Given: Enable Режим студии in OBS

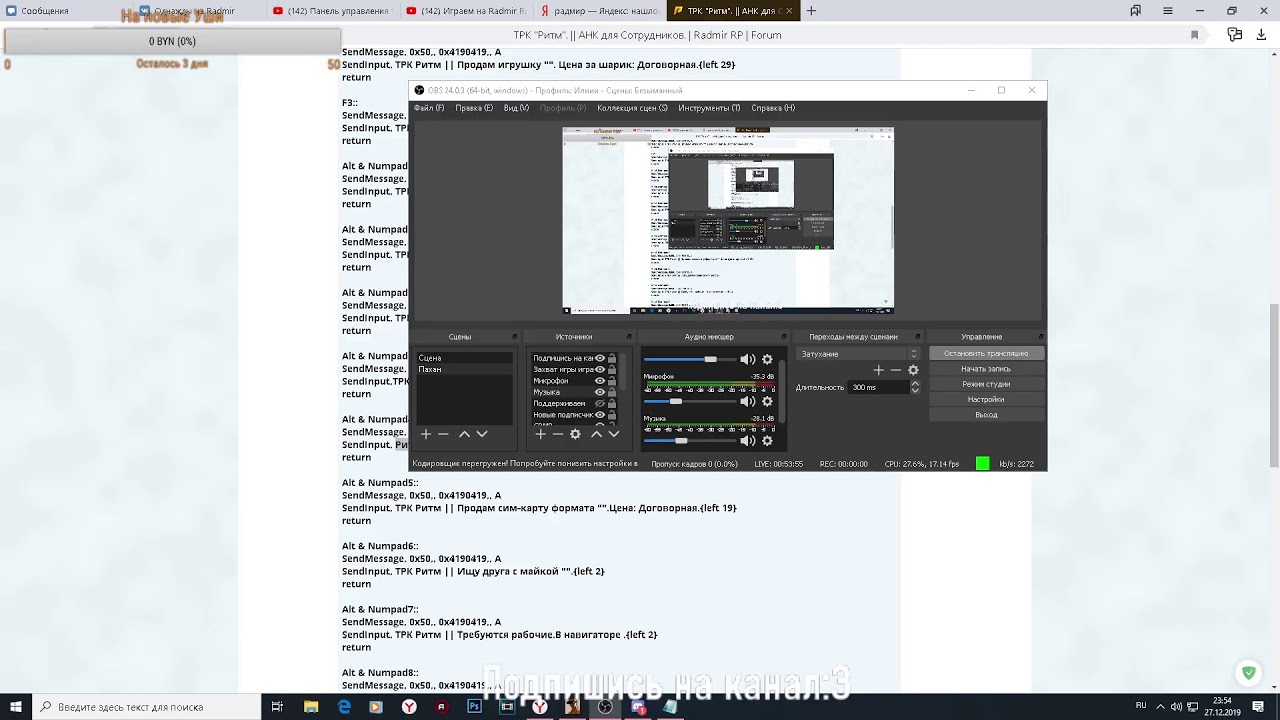Looking at the screenshot, I should pos(986,384).
